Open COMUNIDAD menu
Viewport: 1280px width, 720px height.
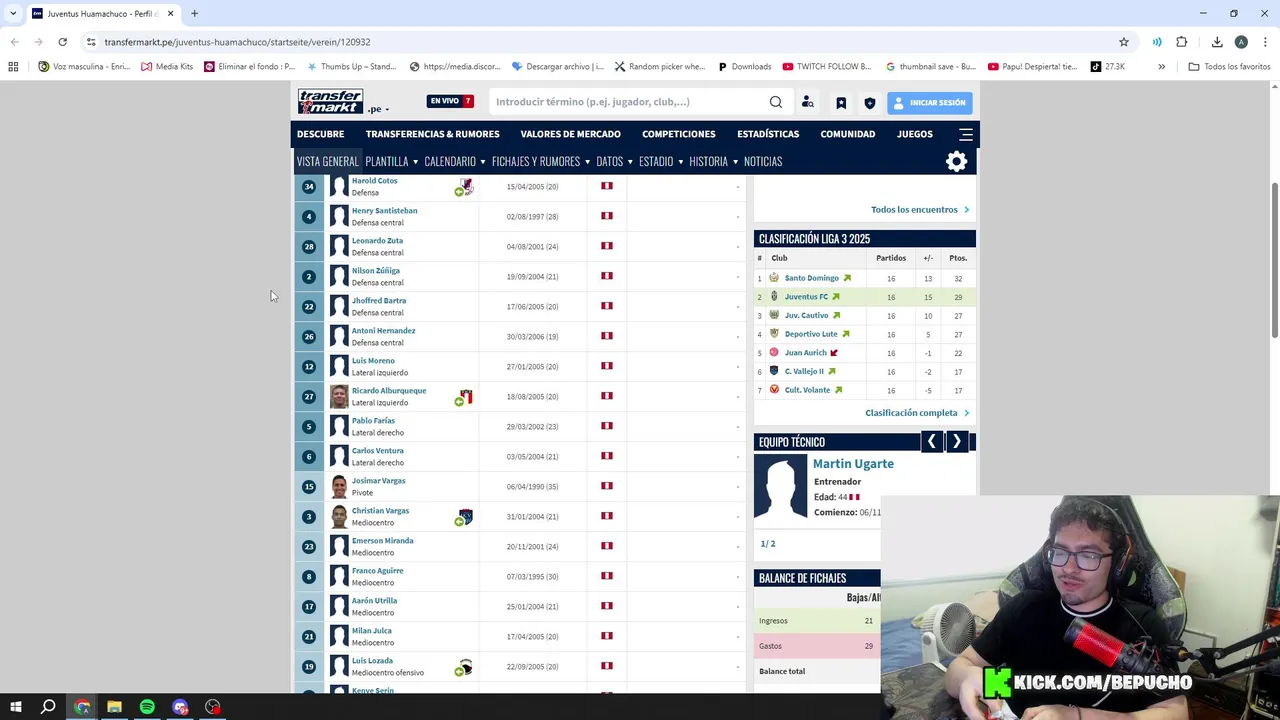click(848, 134)
